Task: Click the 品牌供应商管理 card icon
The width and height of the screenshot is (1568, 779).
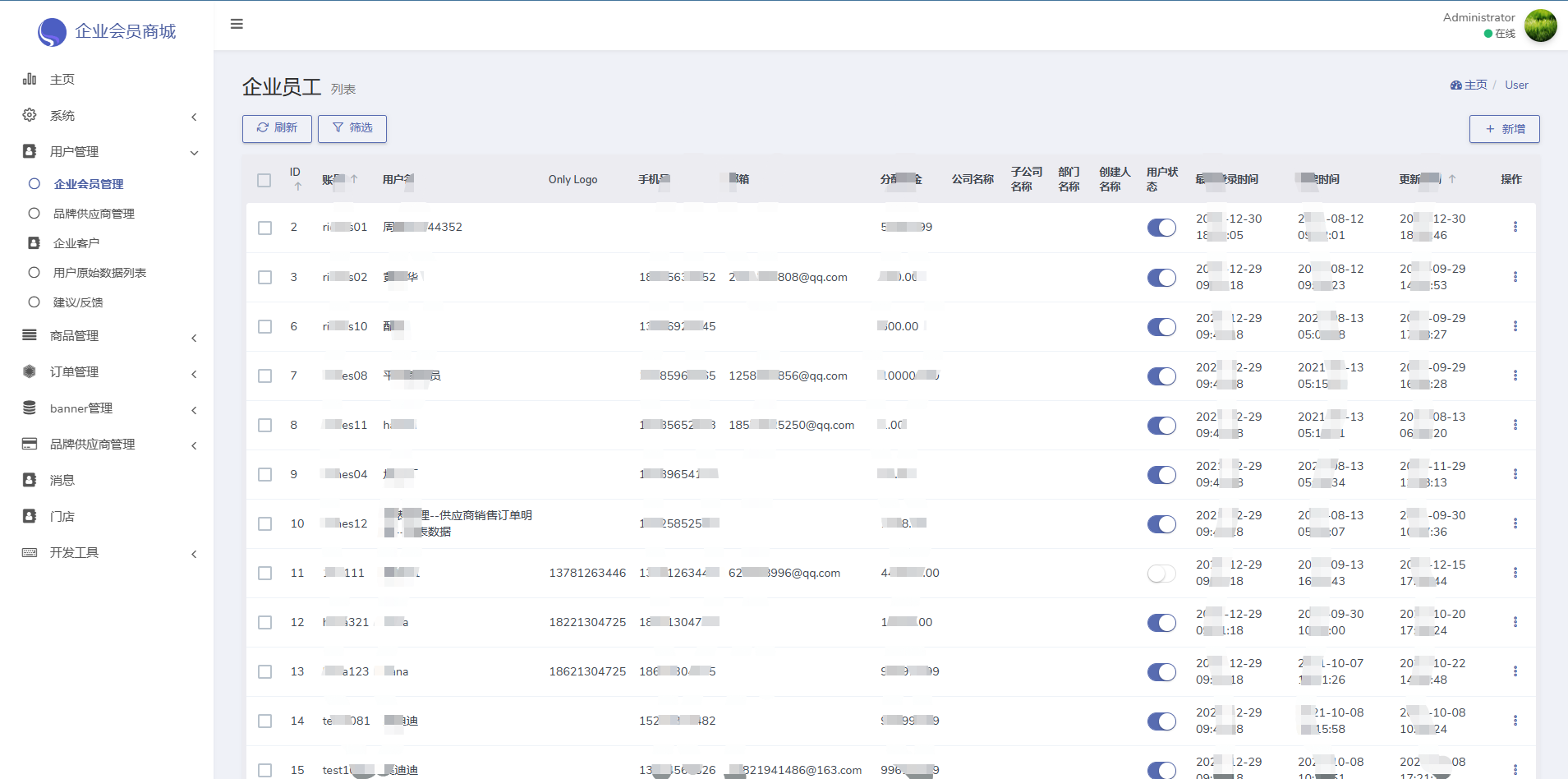Action: tap(30, 444)
